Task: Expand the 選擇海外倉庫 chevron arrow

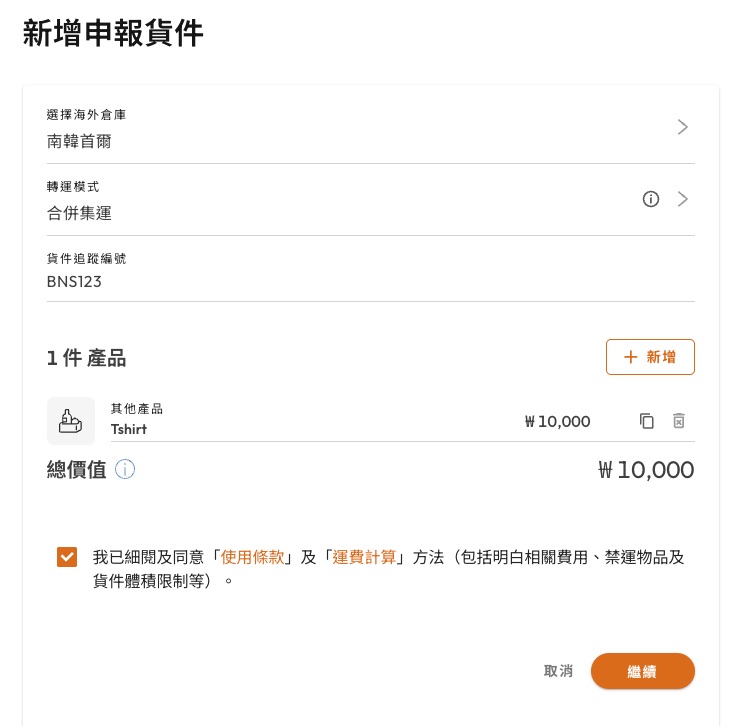Action: (683, 127)
